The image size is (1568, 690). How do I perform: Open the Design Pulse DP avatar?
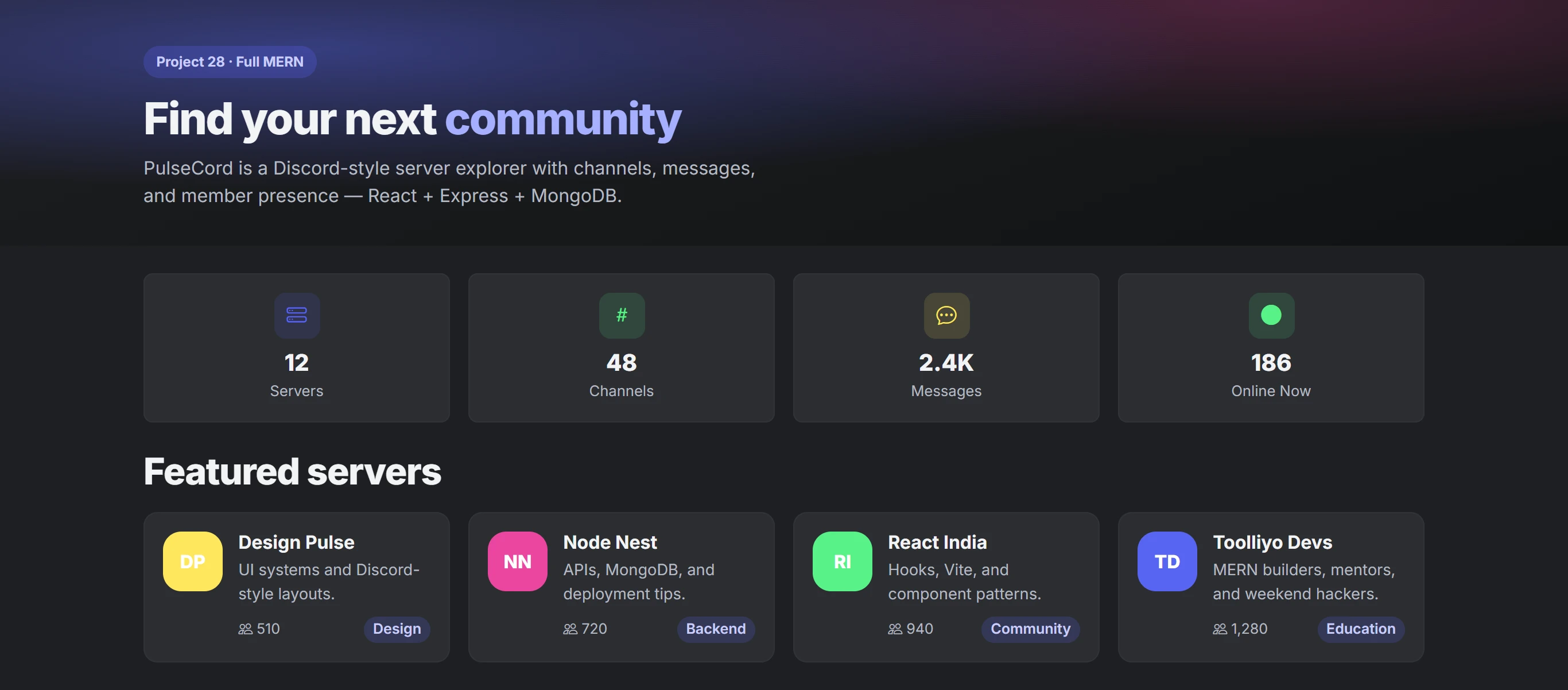click(x=192, y=561)
